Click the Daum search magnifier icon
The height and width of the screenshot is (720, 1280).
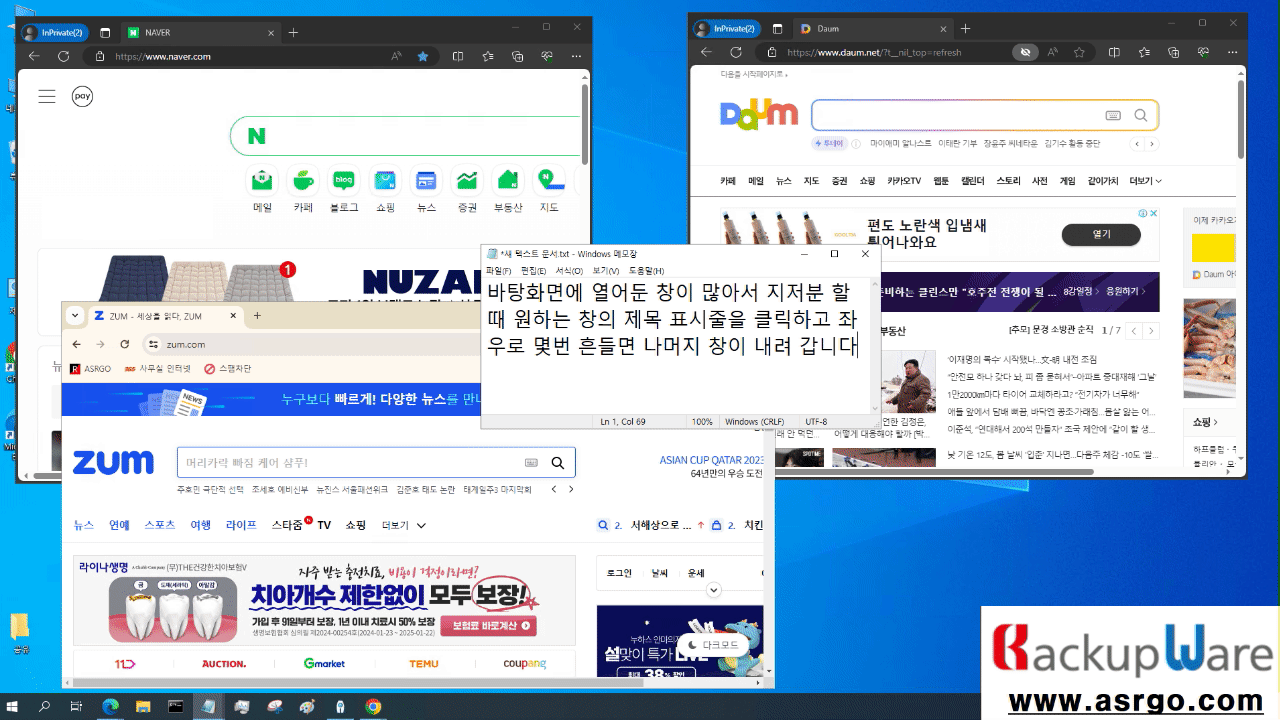point(1141,115)
